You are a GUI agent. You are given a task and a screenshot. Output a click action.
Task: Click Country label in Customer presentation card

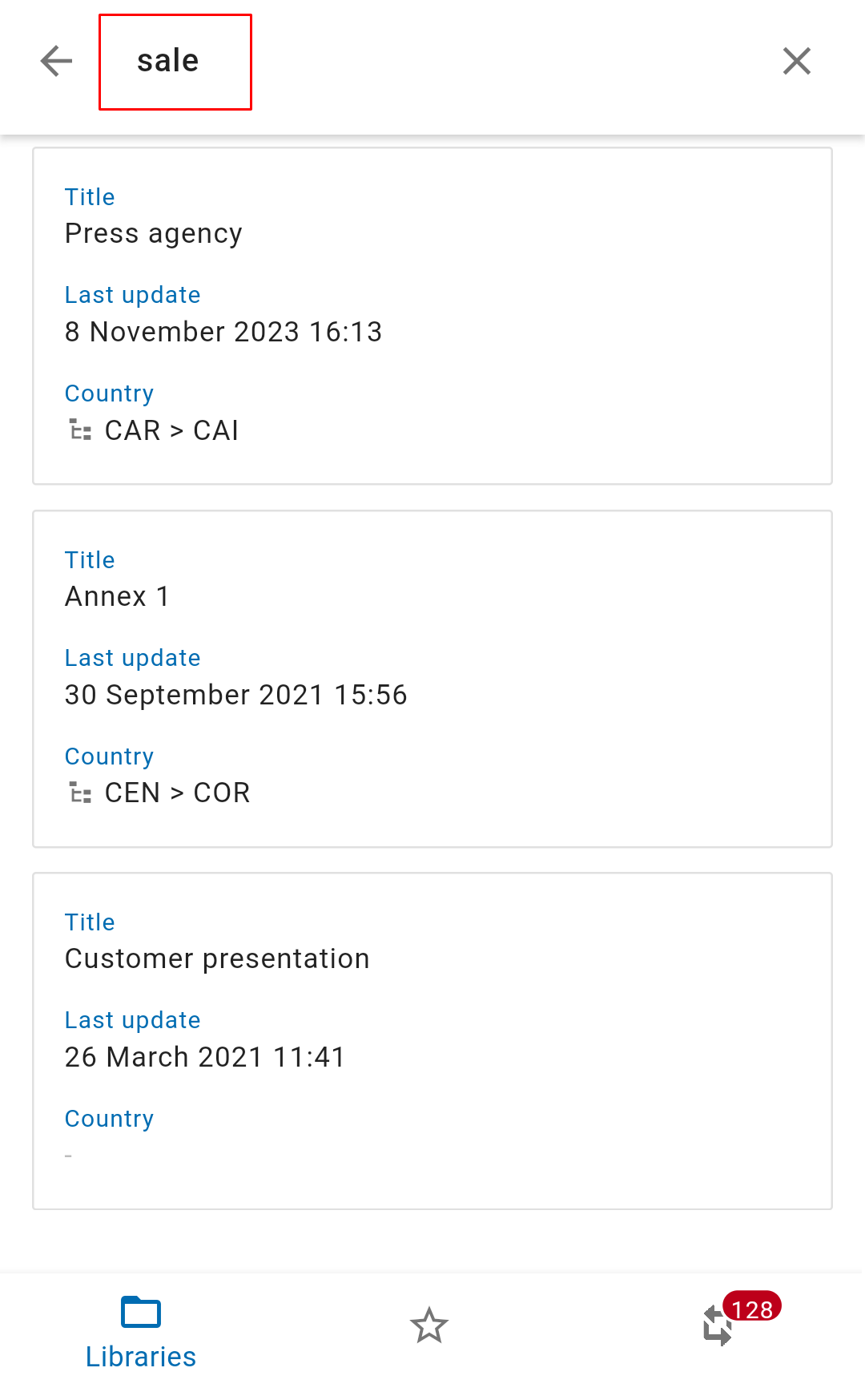(x=109, y=1119)
